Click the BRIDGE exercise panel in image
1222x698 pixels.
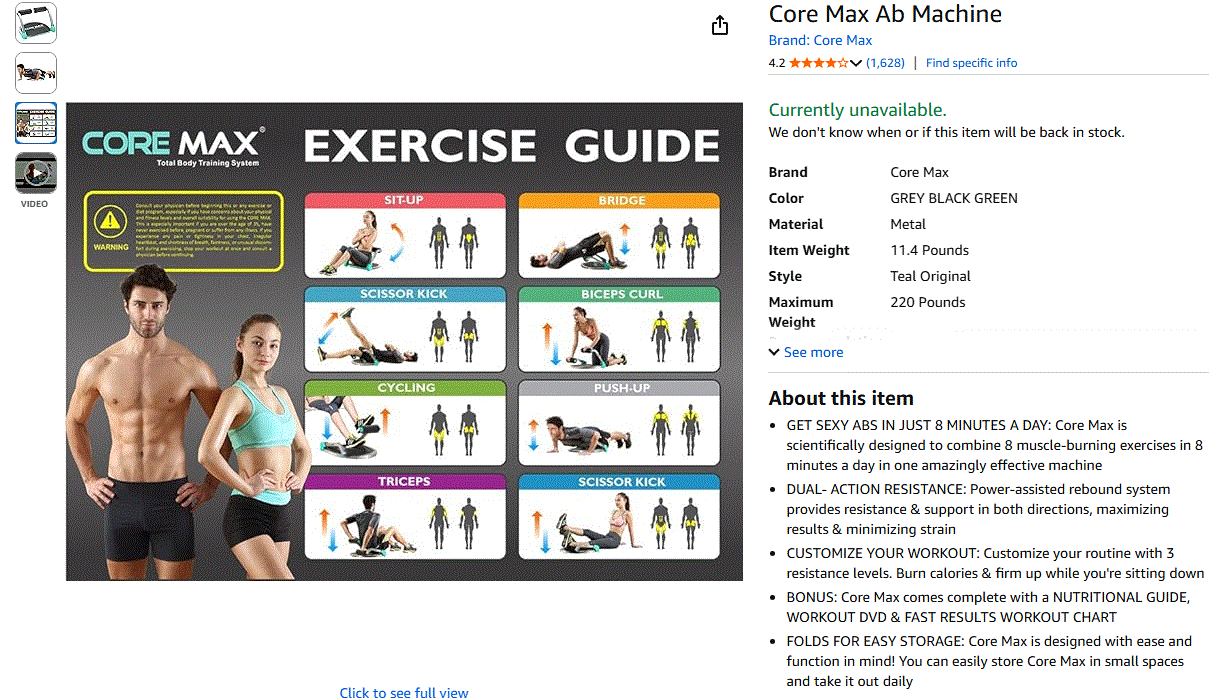[x=620, y=235]
